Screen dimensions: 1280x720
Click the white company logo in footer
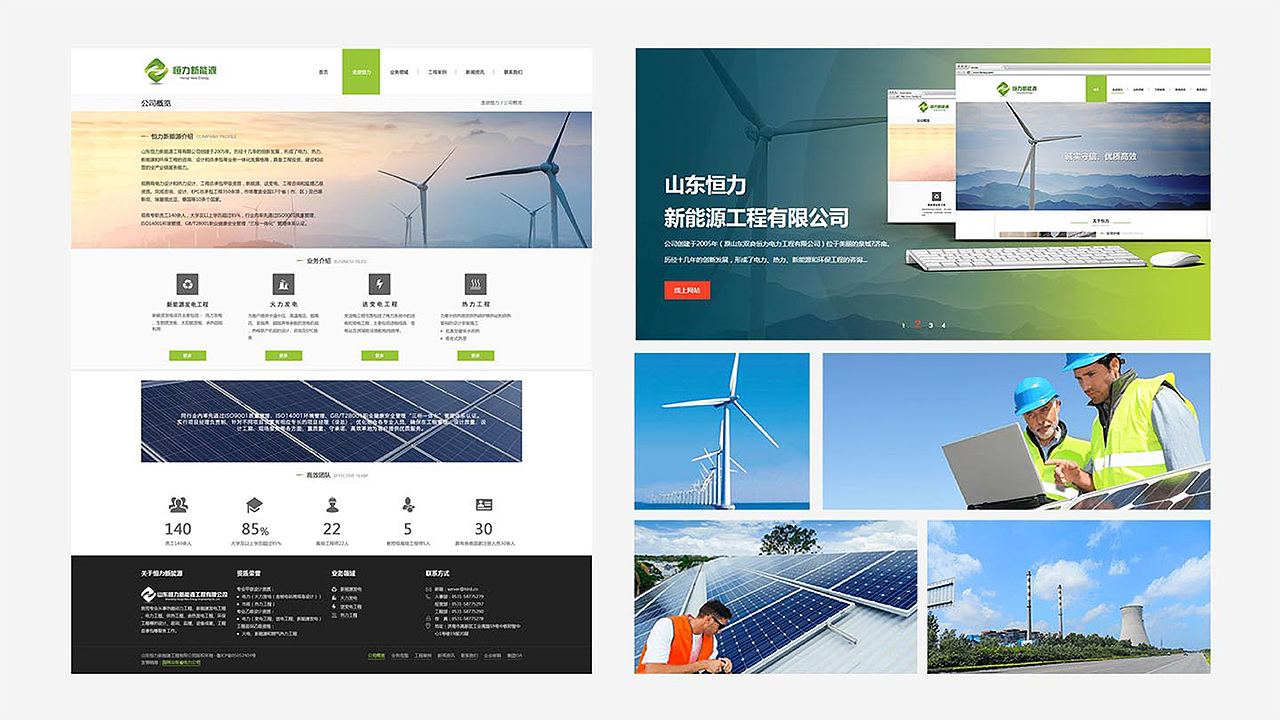184,594
